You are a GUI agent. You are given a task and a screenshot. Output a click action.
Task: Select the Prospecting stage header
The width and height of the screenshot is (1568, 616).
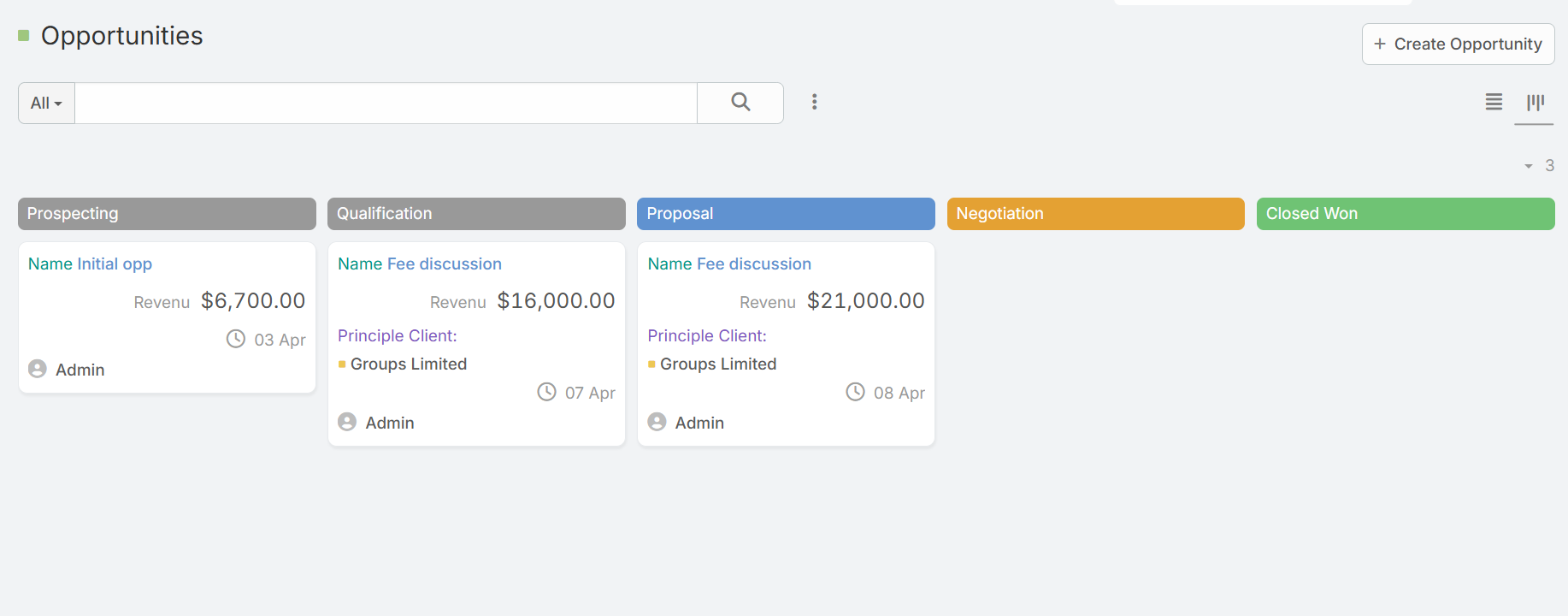pyautogui.click(x=167, y=214)
